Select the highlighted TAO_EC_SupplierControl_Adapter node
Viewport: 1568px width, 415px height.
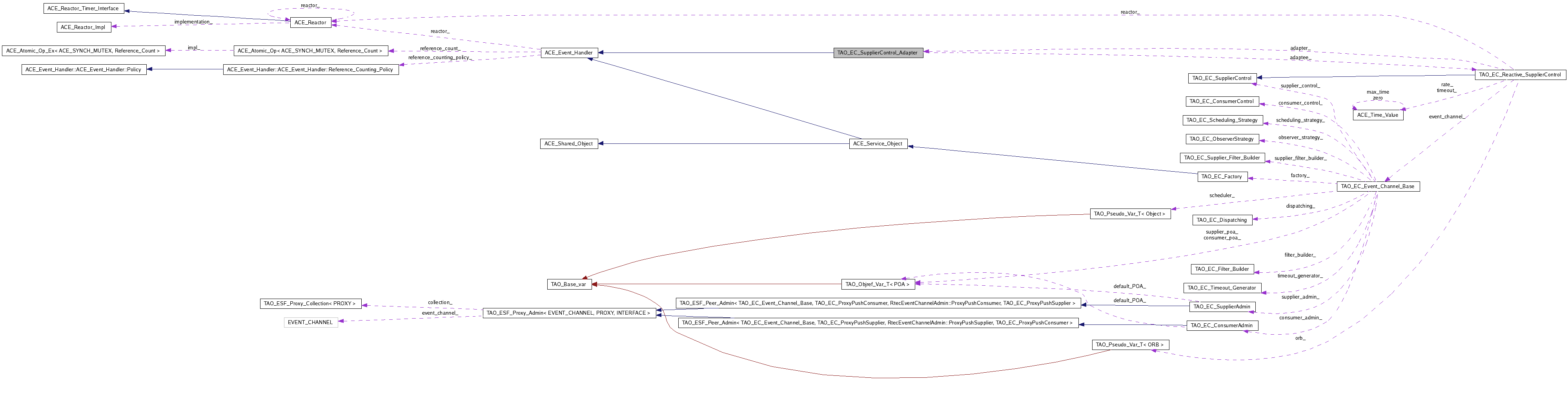878,53
